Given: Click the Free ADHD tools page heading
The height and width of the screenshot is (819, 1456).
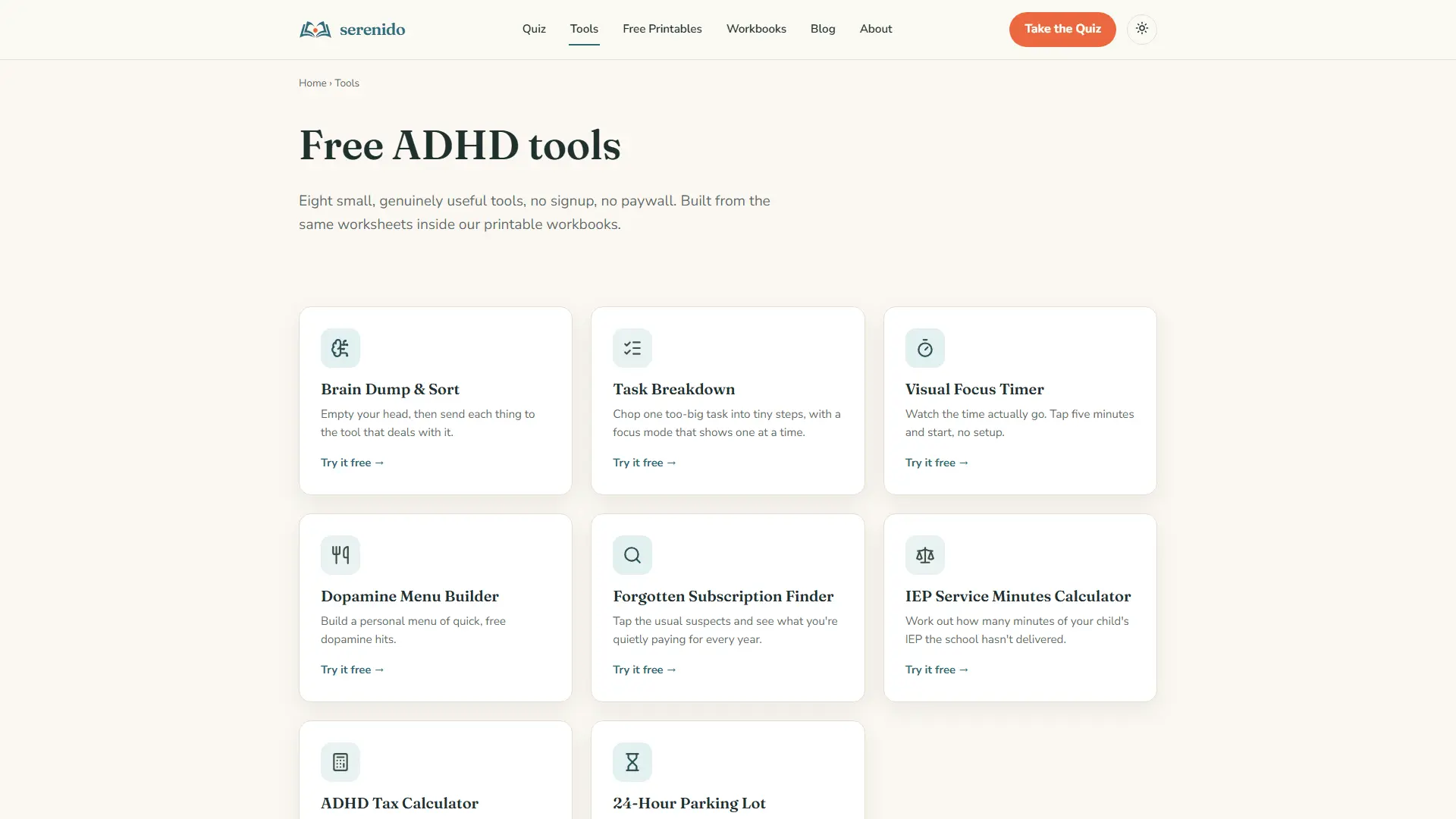Looking at the screenshot, I should pos(460,145).
